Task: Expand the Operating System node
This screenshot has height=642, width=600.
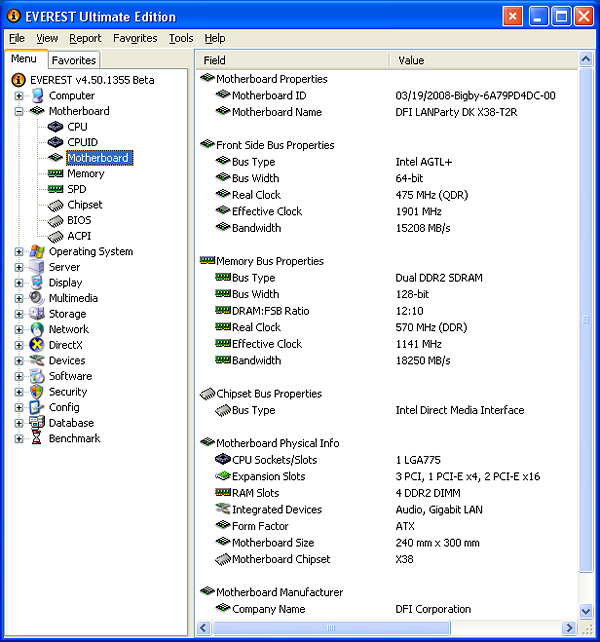Action: (x=19, y=252)
